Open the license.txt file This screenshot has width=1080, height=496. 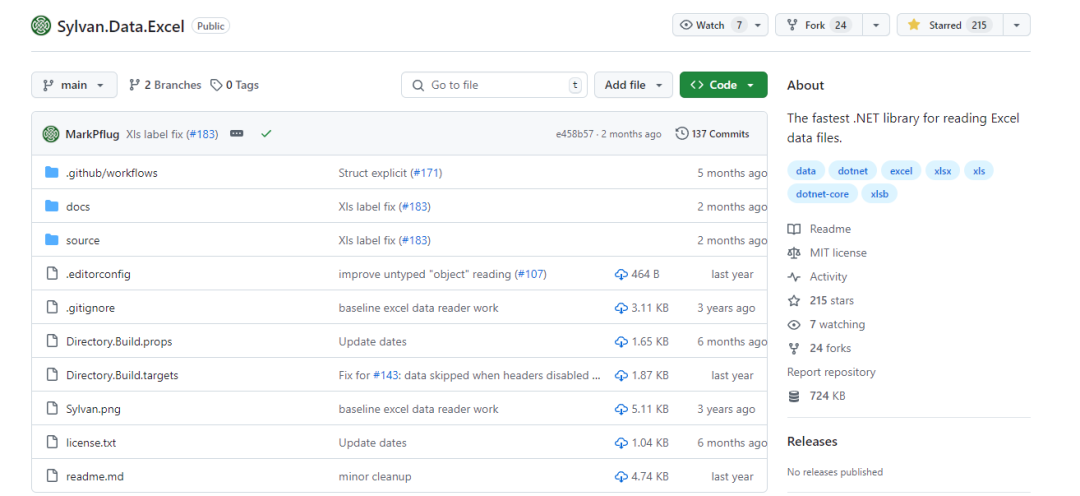[x=91, y=443]
